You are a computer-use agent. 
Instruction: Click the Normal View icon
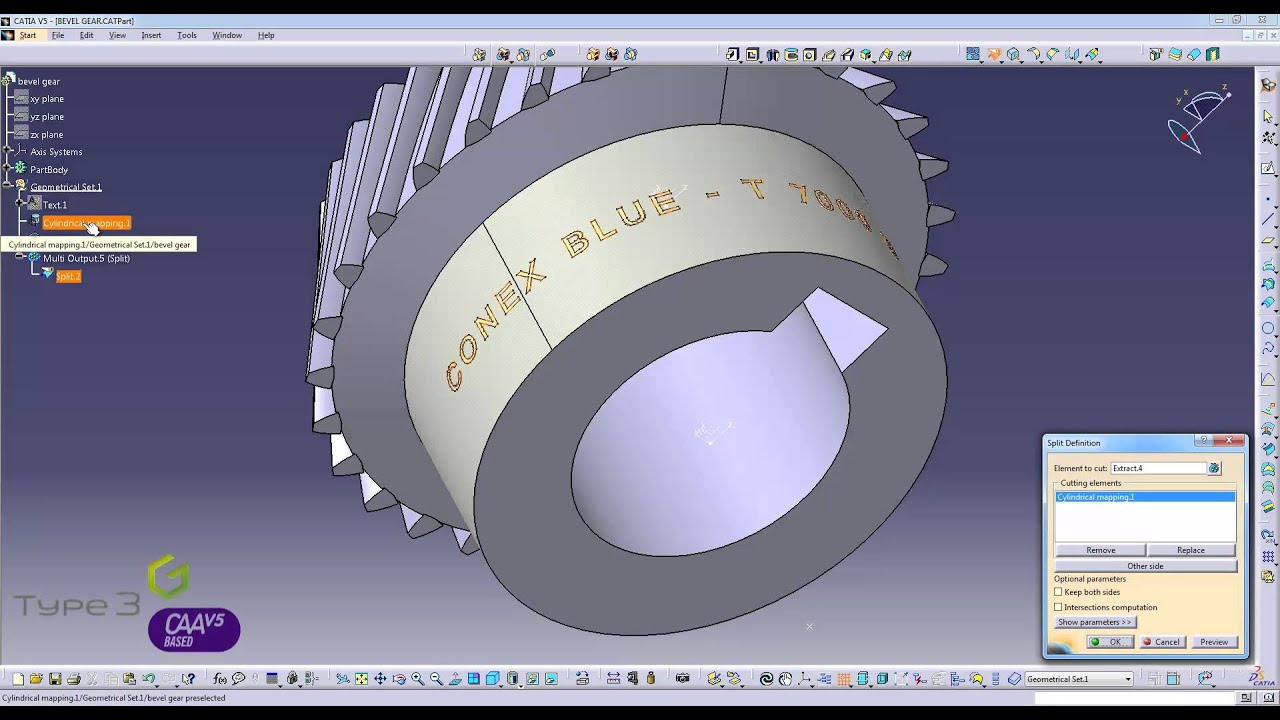(x=455, y=679)
